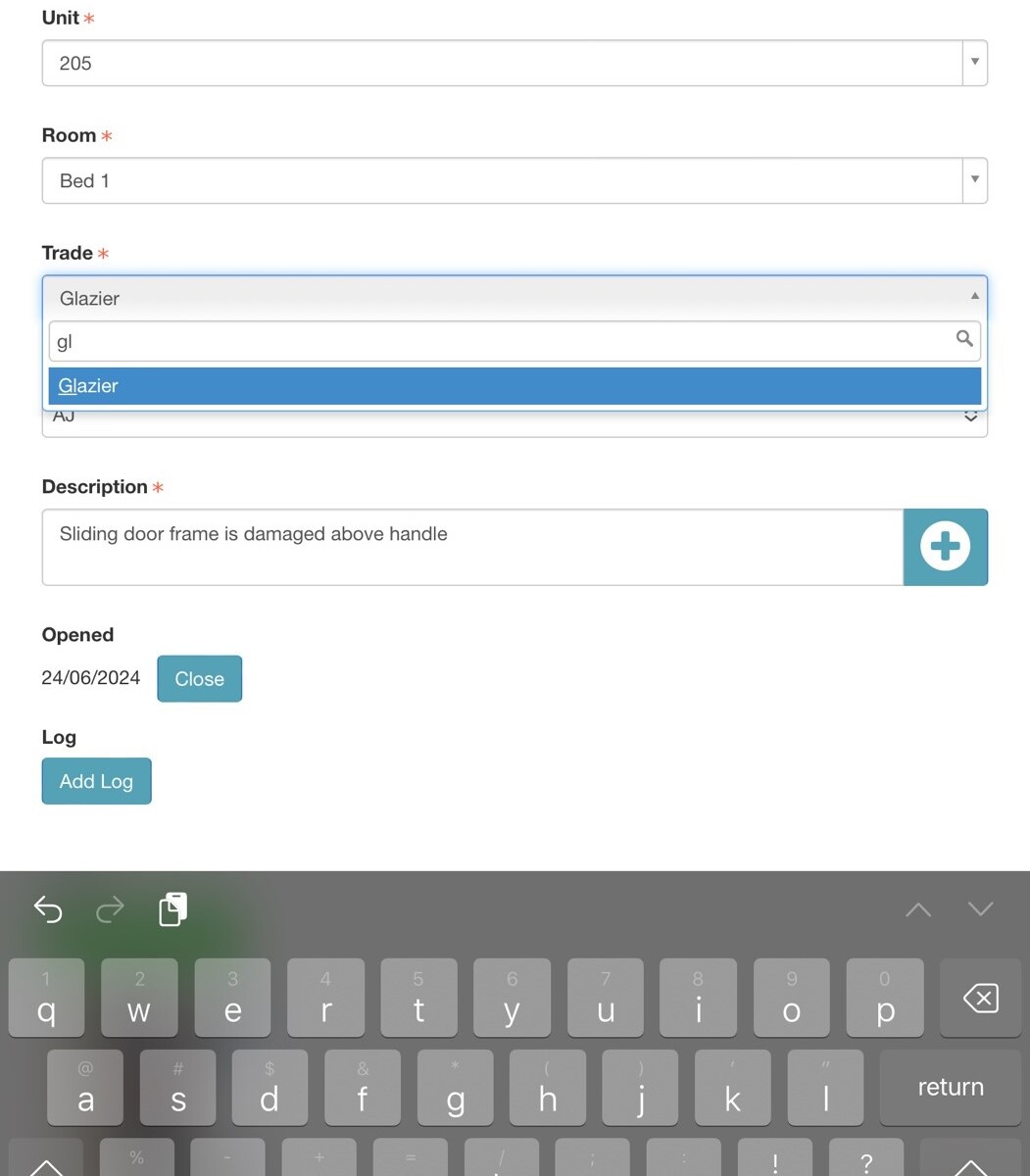Tap the letter g key
The height and width of the screenshot is (1176, 1030).
click(x=455, y=1089)
